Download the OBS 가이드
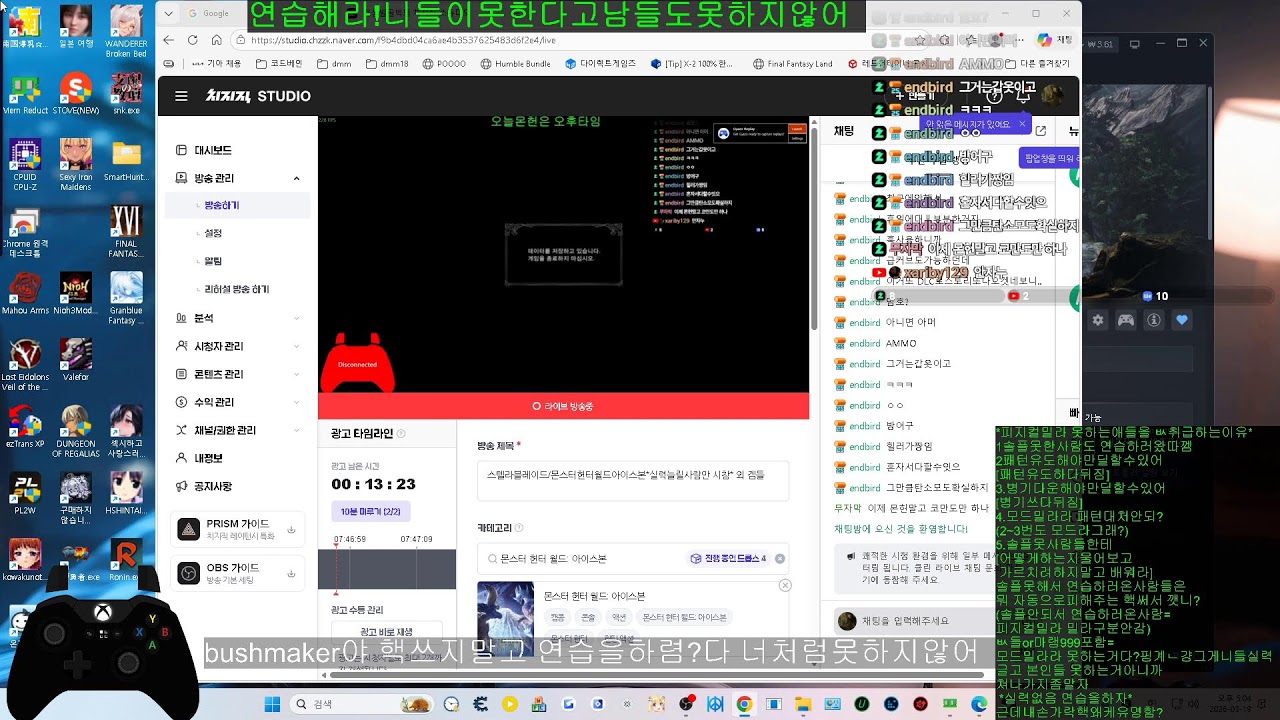This screenshot has height=720, width=1280. point(291,573)
